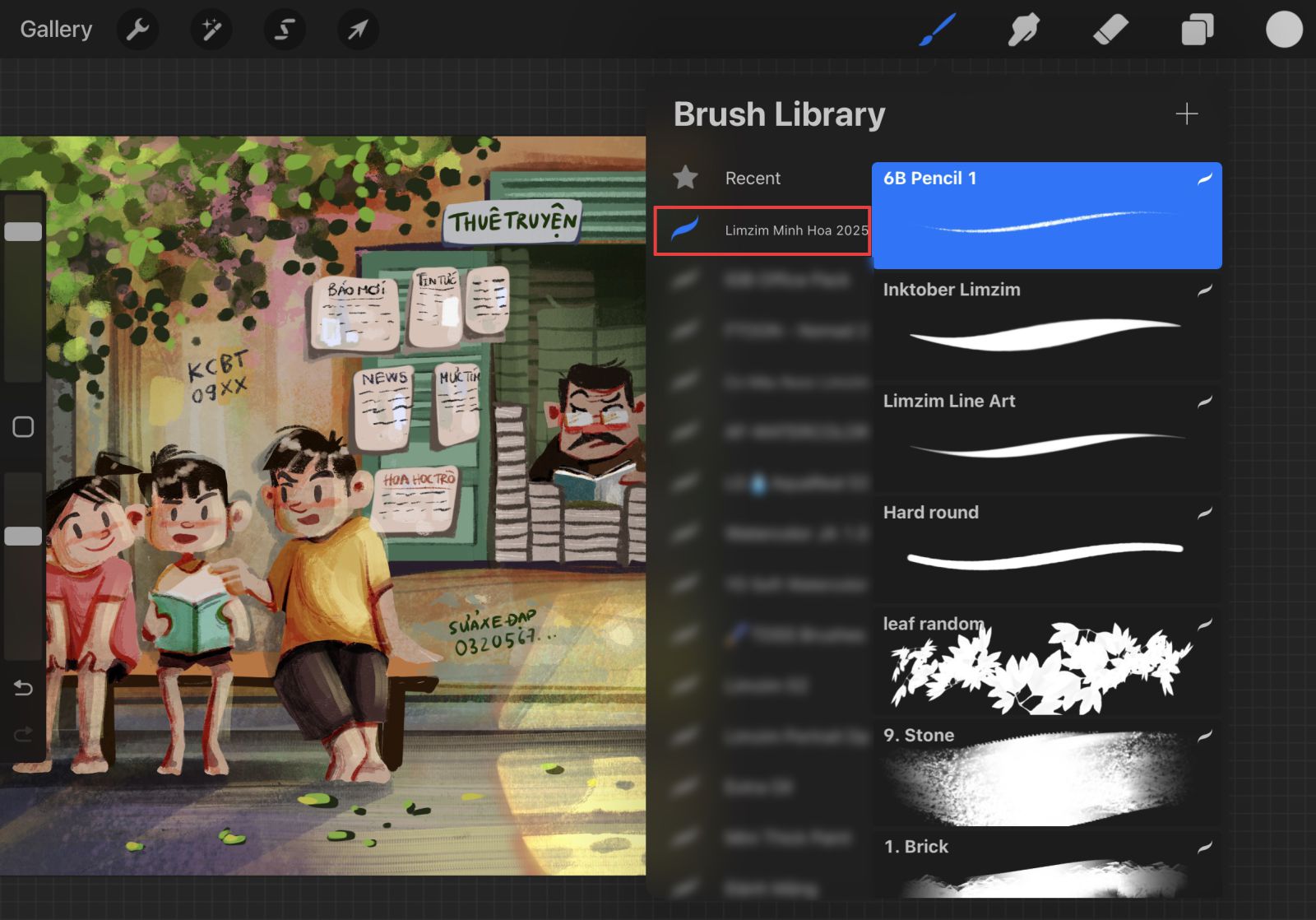1316x920 pixels.
Task: Activate the Selection S tool
Action: (x=285, y=30)
